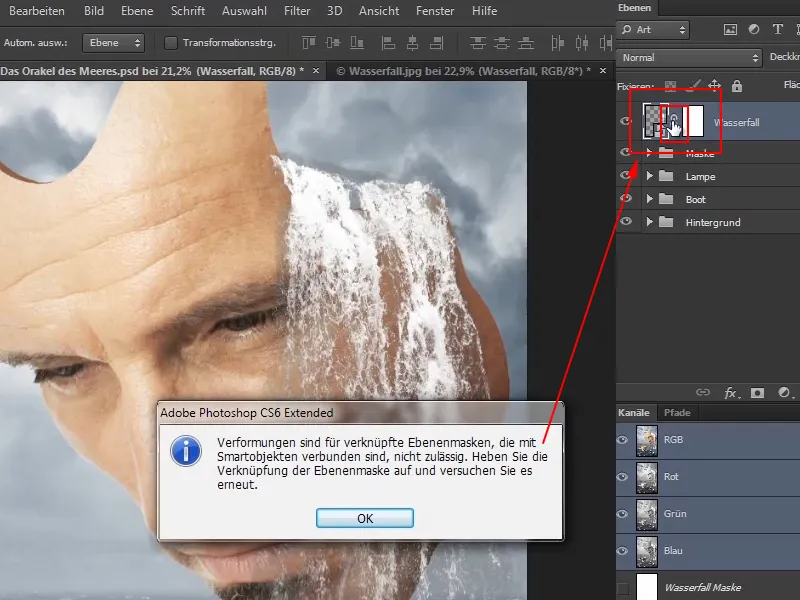Viewport: 800px width, 600px height.
Task: Click the align horizontal centers icon
Action: click(412, 43)
